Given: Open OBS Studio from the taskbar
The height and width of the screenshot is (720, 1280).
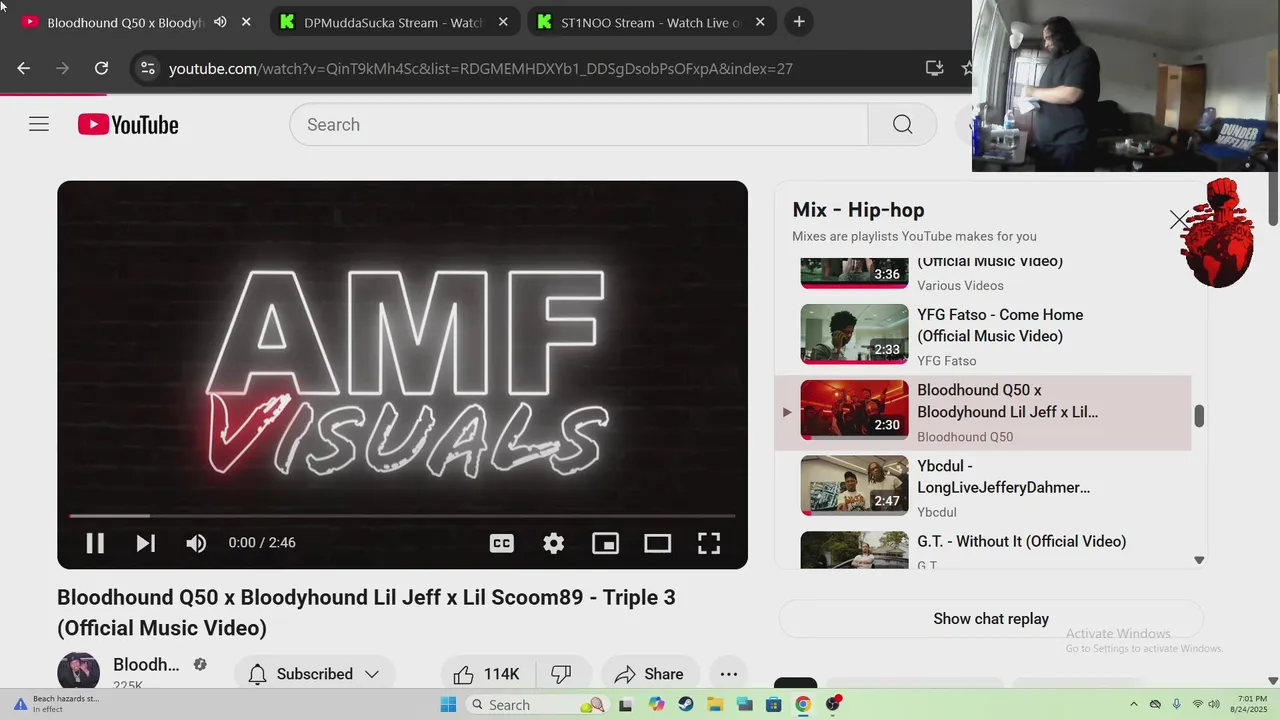Looking at the screenshot, I should point(833,704).
